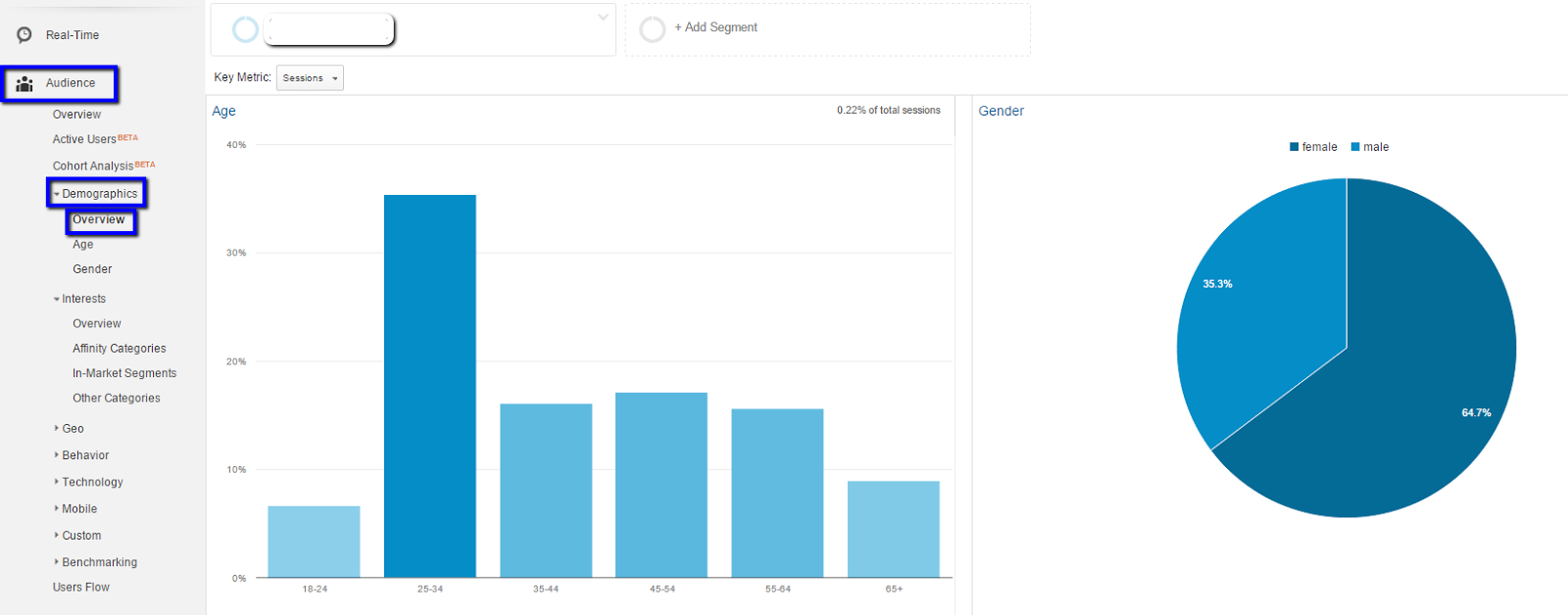
Task: Click the female legend color swatch
Action: tap(1294, 147)
